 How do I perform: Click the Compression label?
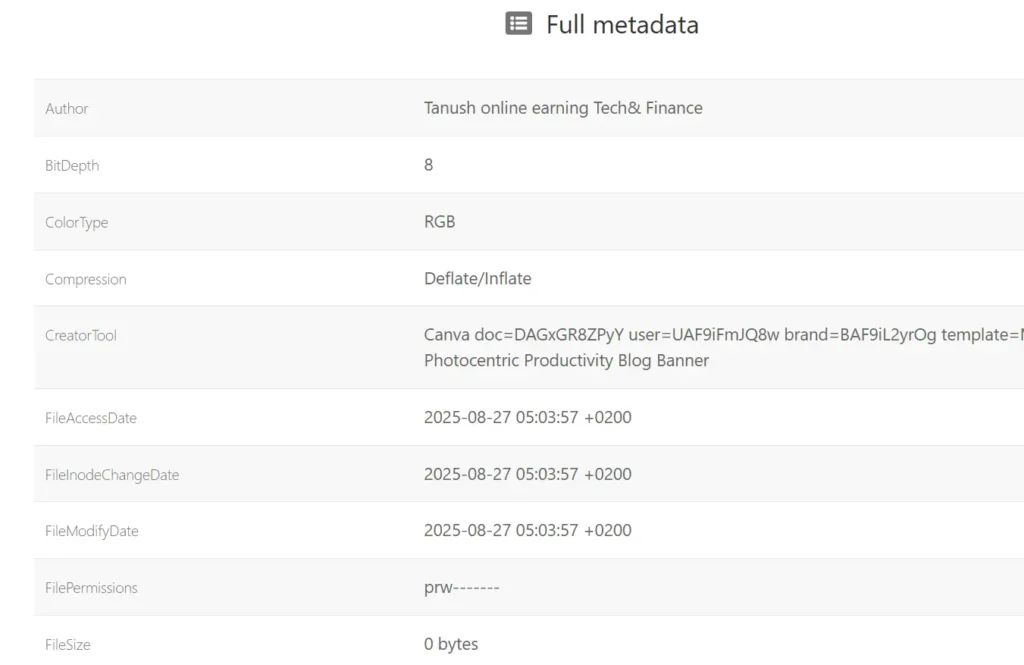[x=86, y=279]
